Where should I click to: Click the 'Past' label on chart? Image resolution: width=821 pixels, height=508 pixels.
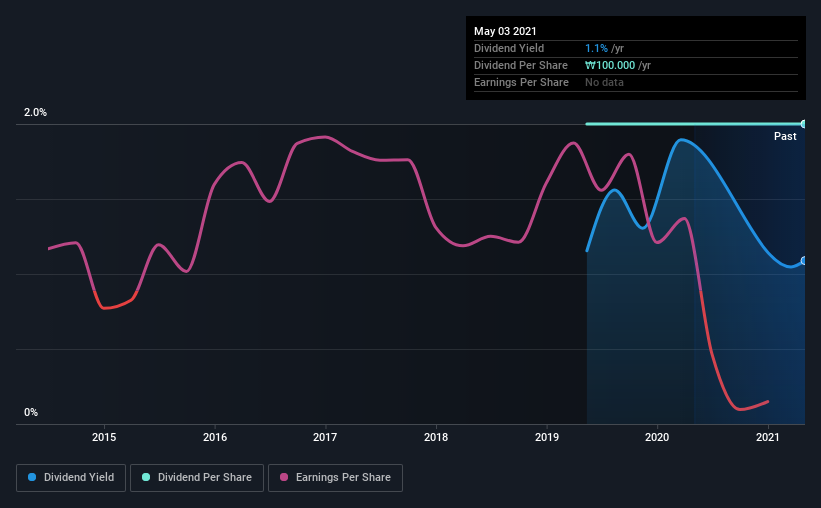point(785,136)
